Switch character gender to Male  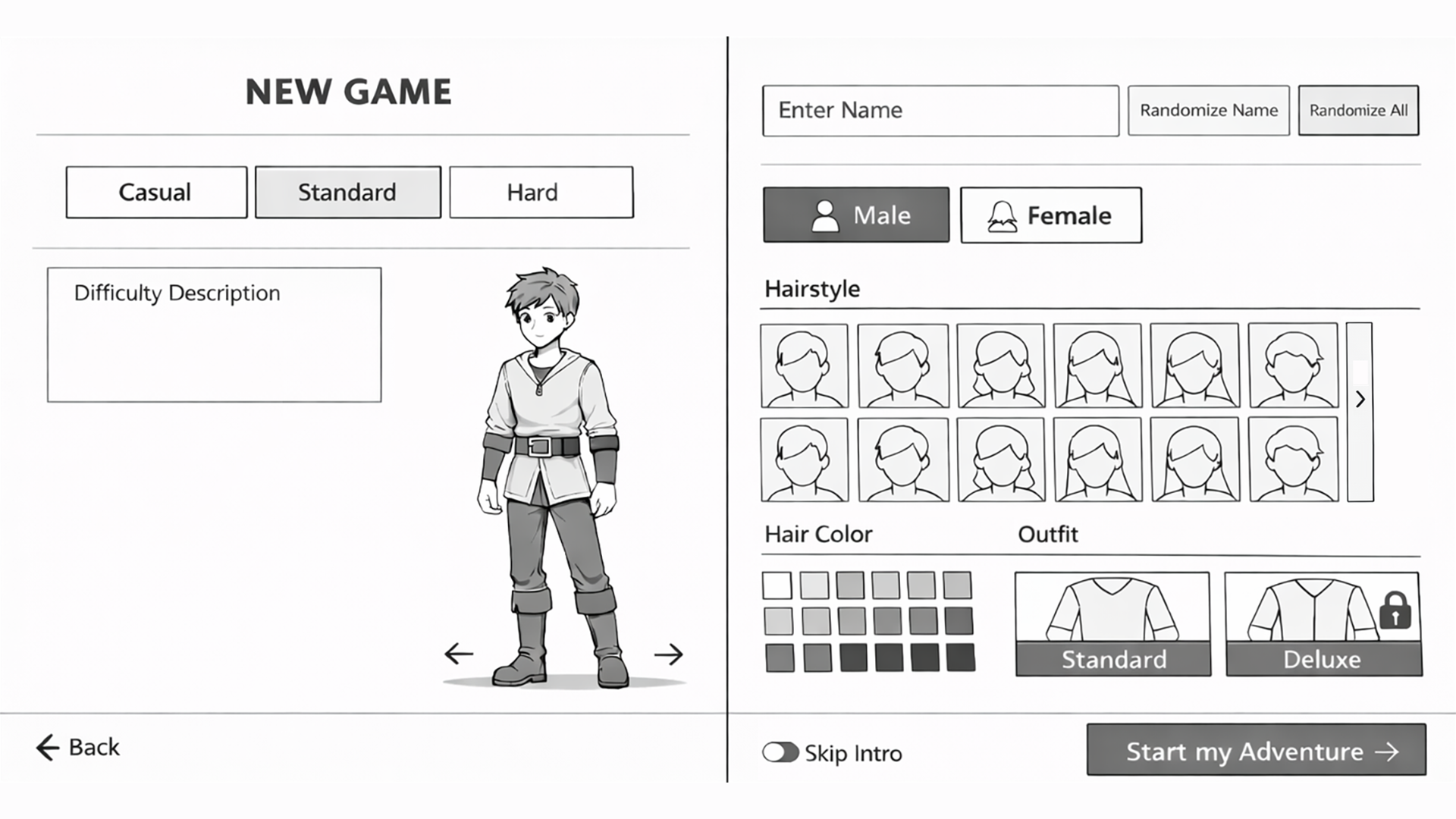coord(855,215)
